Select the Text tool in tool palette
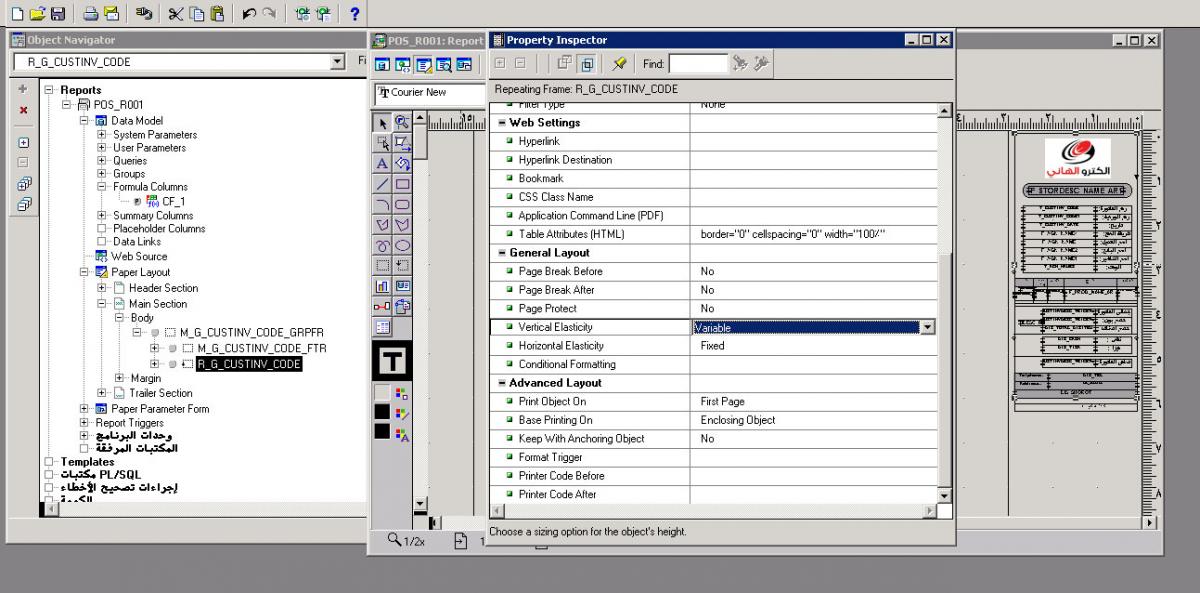The height and width of the screenshot is (593, 1200). click(383, 163)
